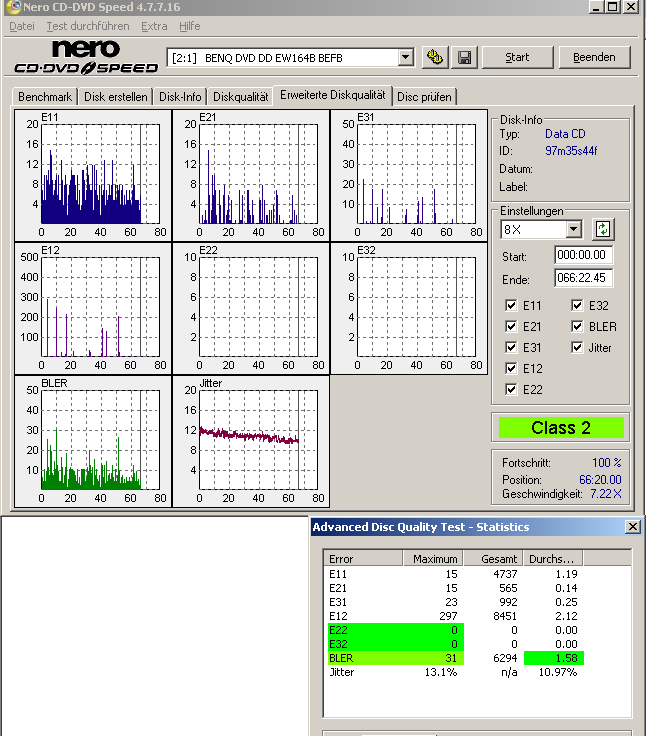Uncheck the E32 error checkbox

tap(577, 306)
